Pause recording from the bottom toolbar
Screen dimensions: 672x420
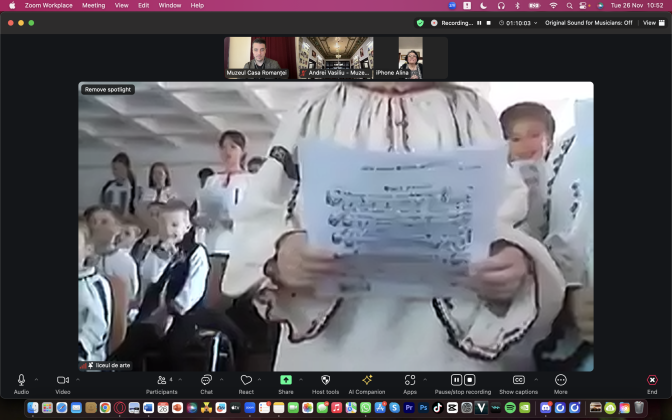coord(456,380)
